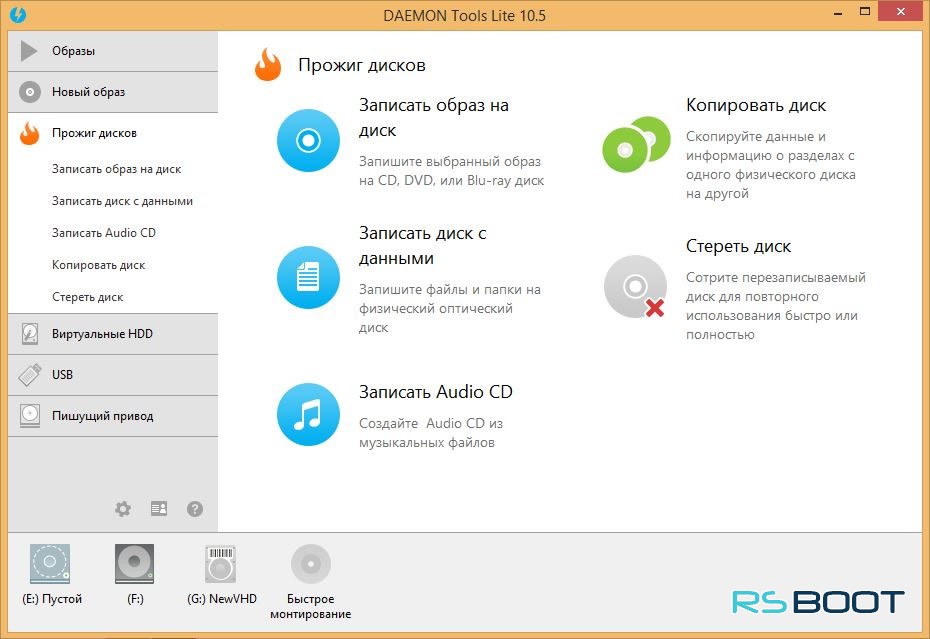Click the Копировать диск heading in main panel
The height and width of the screenshot is (639, 930).
[x=756, y=106]
